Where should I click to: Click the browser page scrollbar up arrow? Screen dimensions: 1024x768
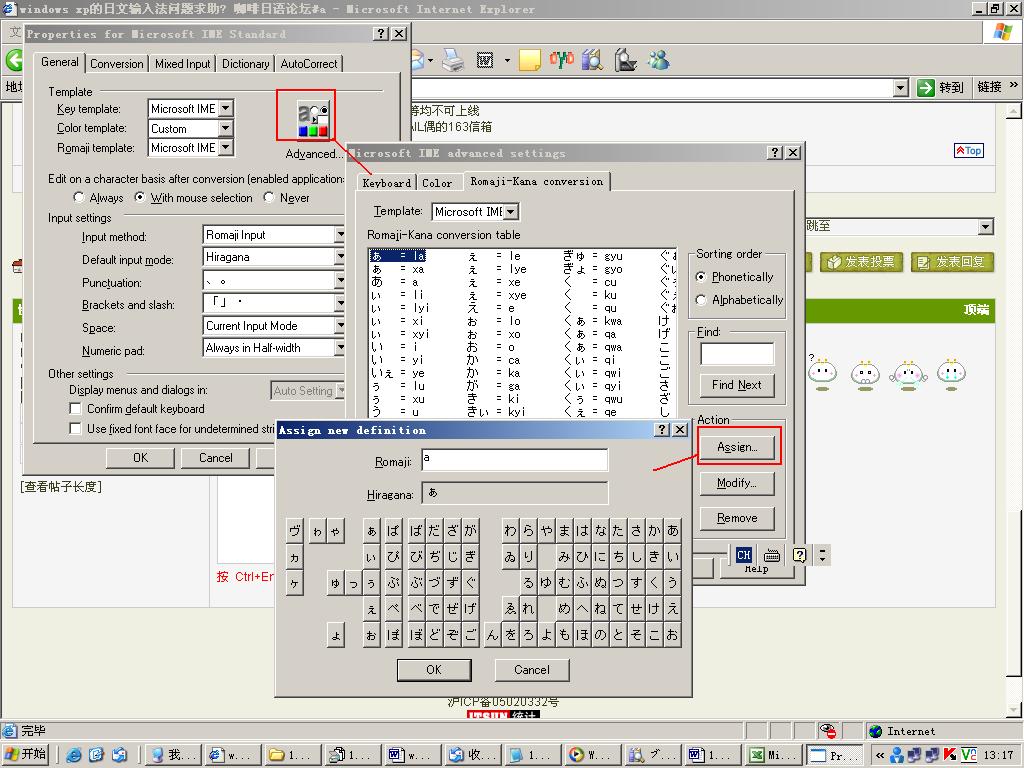(1014, 112)
